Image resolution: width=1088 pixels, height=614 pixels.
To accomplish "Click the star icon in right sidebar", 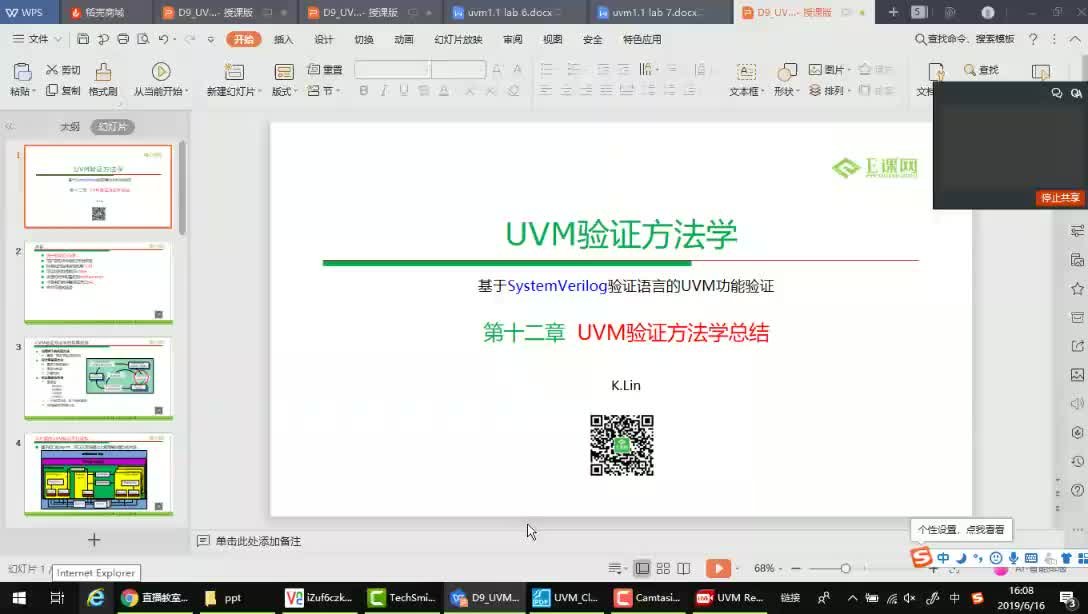I will pos(1077,289).
